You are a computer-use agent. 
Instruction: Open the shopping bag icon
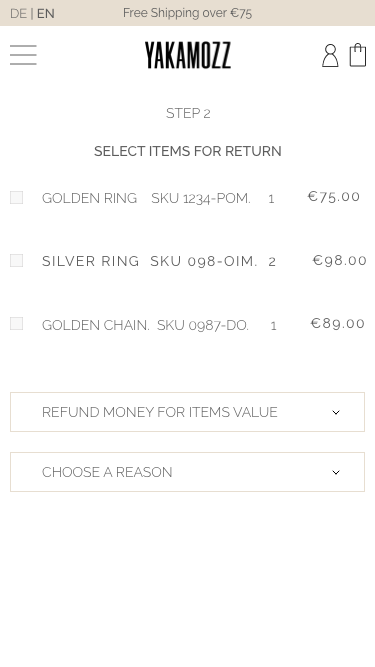pos(358,55)
